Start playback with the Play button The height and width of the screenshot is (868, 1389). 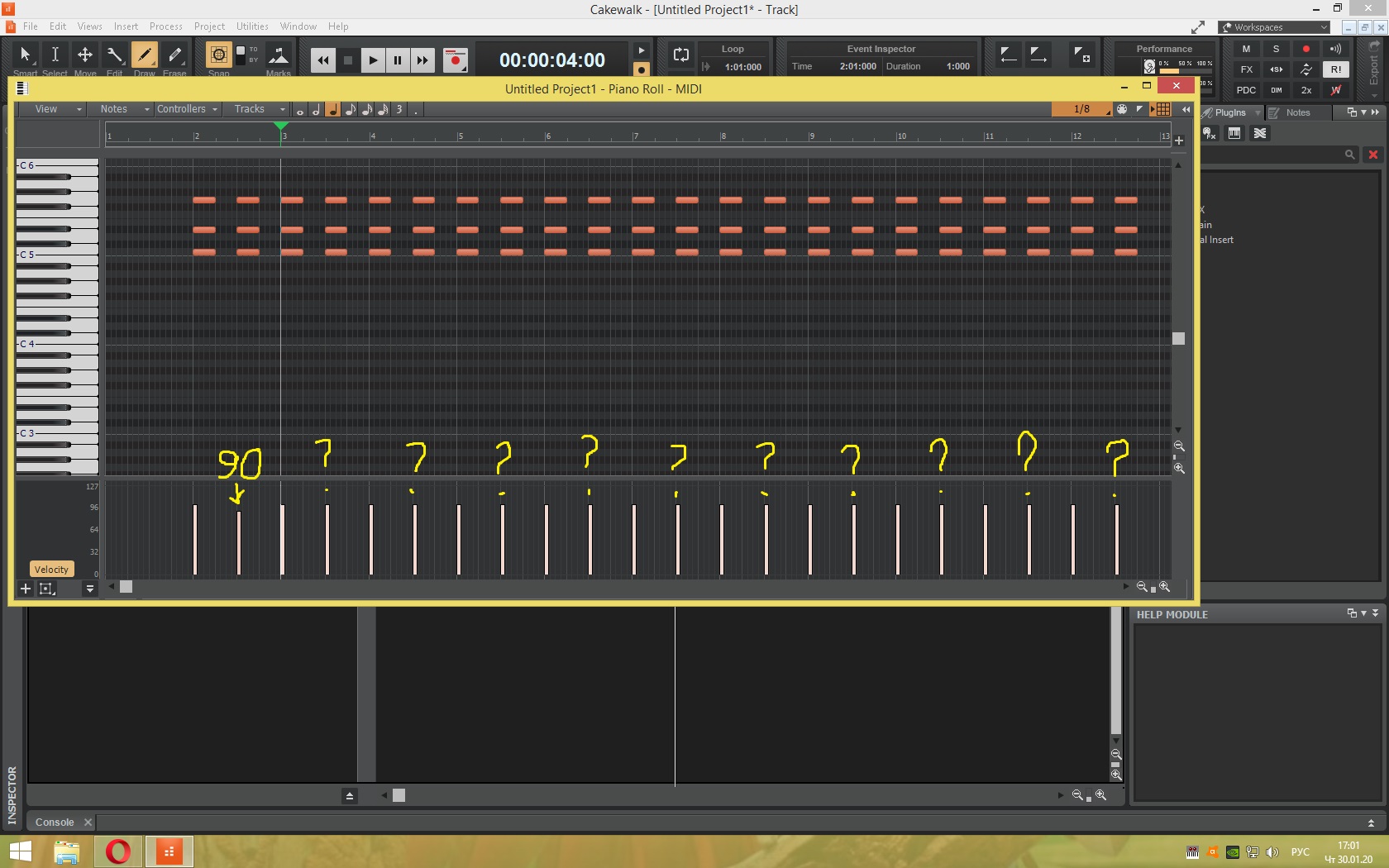tap(373, 60)
